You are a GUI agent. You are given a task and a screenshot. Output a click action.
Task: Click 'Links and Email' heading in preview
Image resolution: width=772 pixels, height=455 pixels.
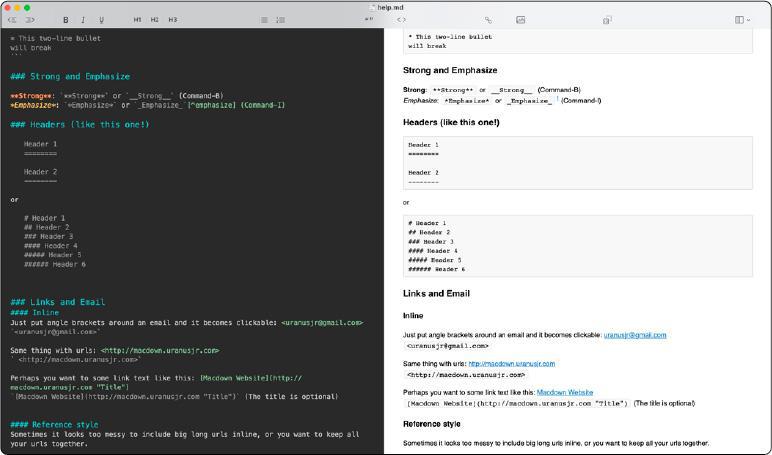click(x=436, y=293)
